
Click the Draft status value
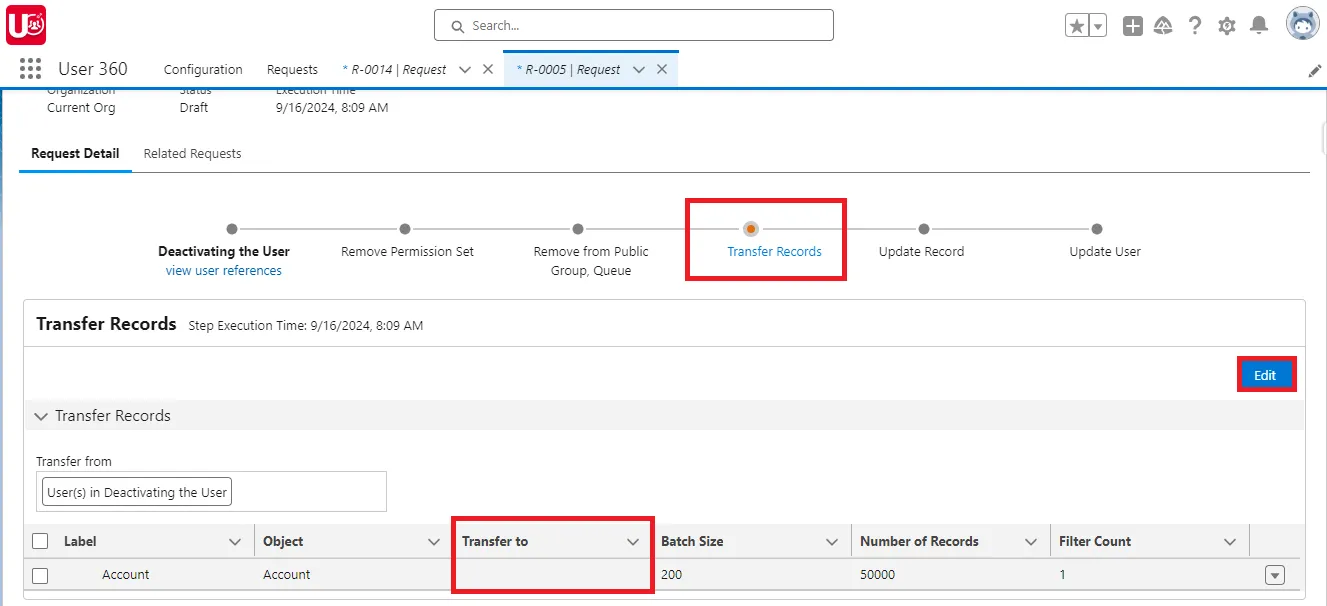coord(194,108)
